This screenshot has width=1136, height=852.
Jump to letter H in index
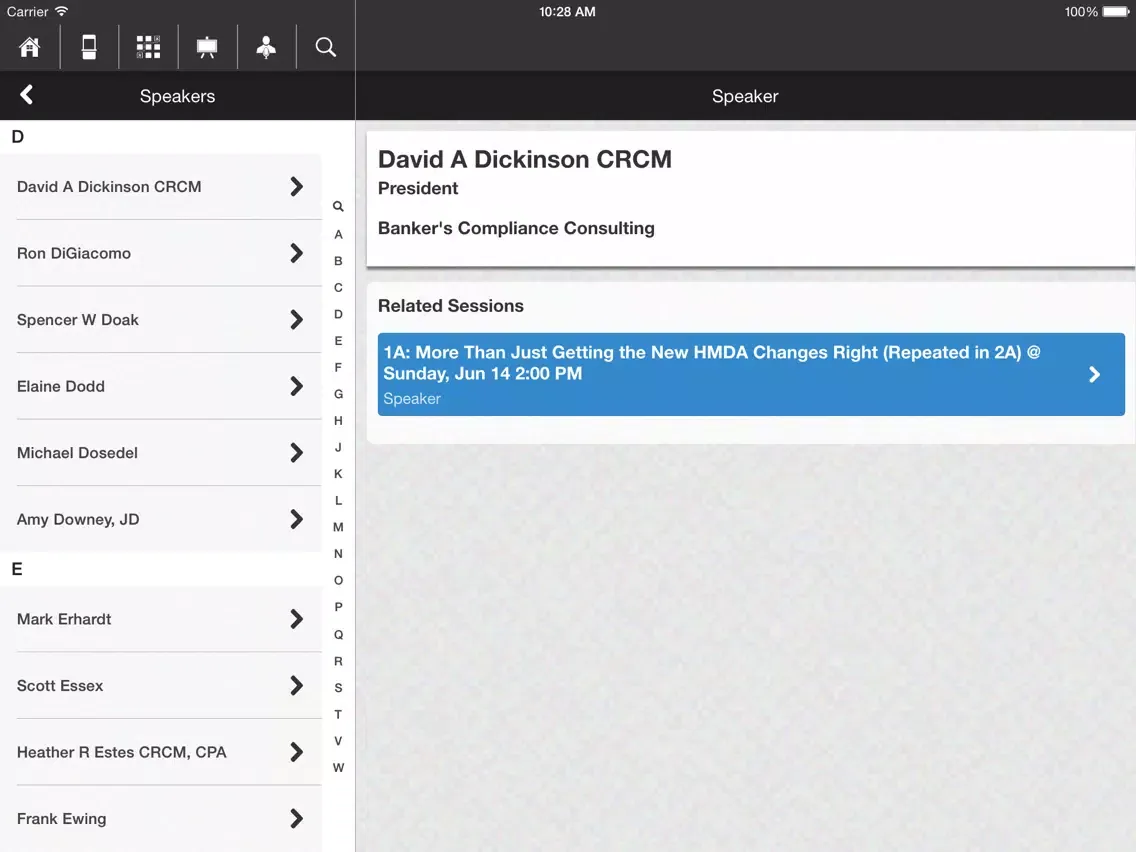338,420
